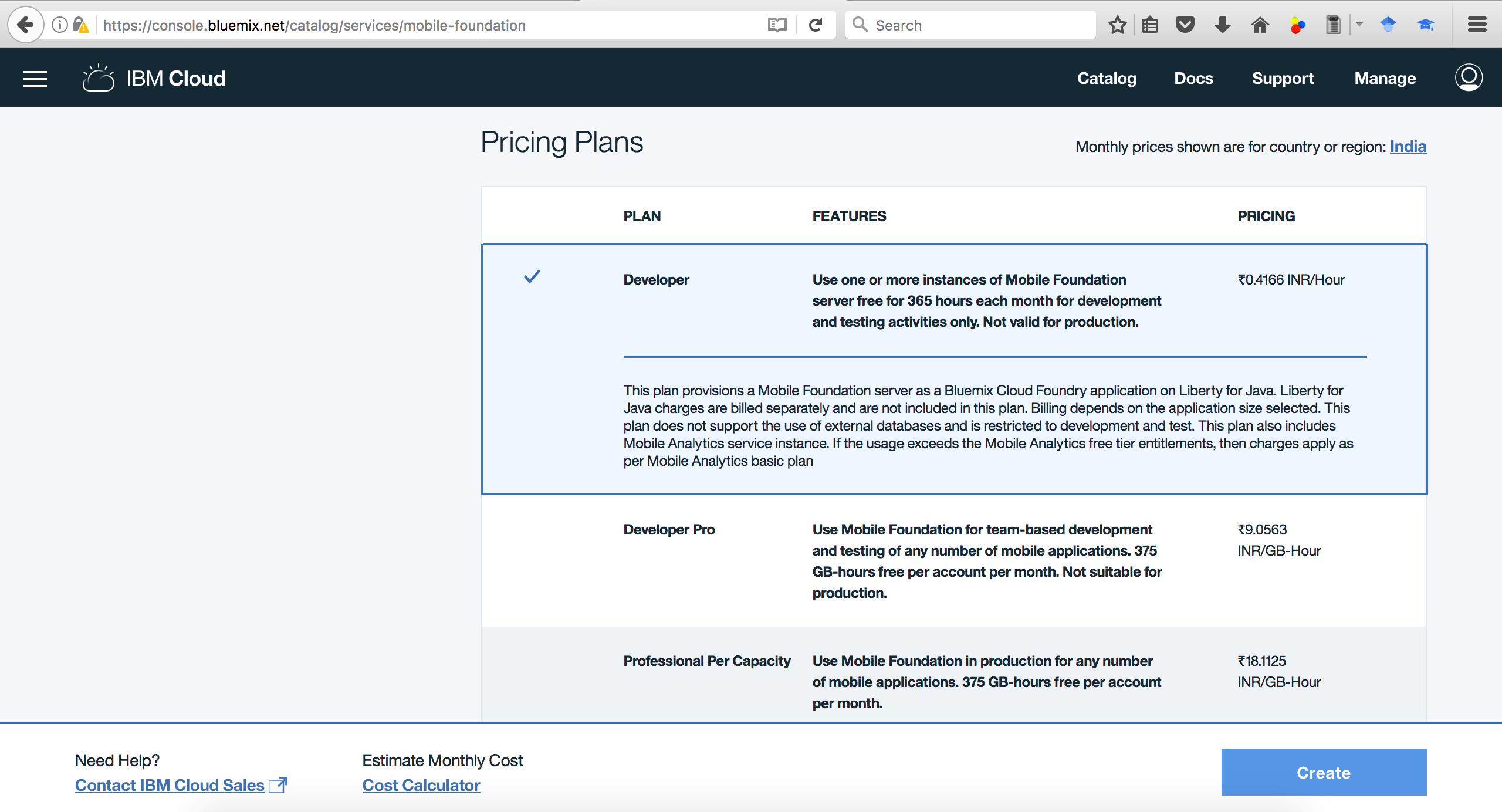The image size is (1502, 812).
Task: Bookmark this page with the star icon
Action: pos(1117,25)
